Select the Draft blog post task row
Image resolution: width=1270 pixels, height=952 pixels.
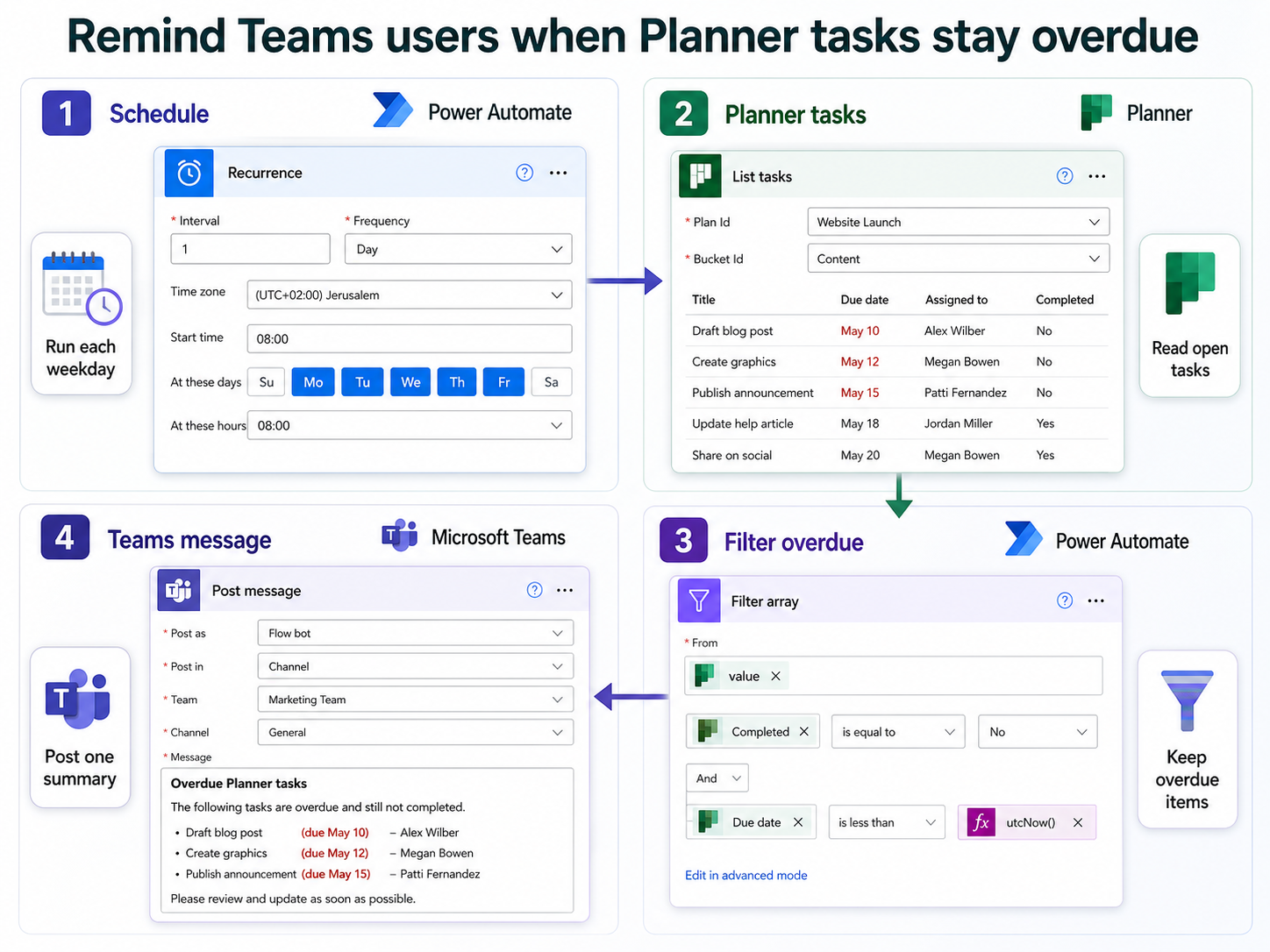pyautogui.click(x=895, y=330)
